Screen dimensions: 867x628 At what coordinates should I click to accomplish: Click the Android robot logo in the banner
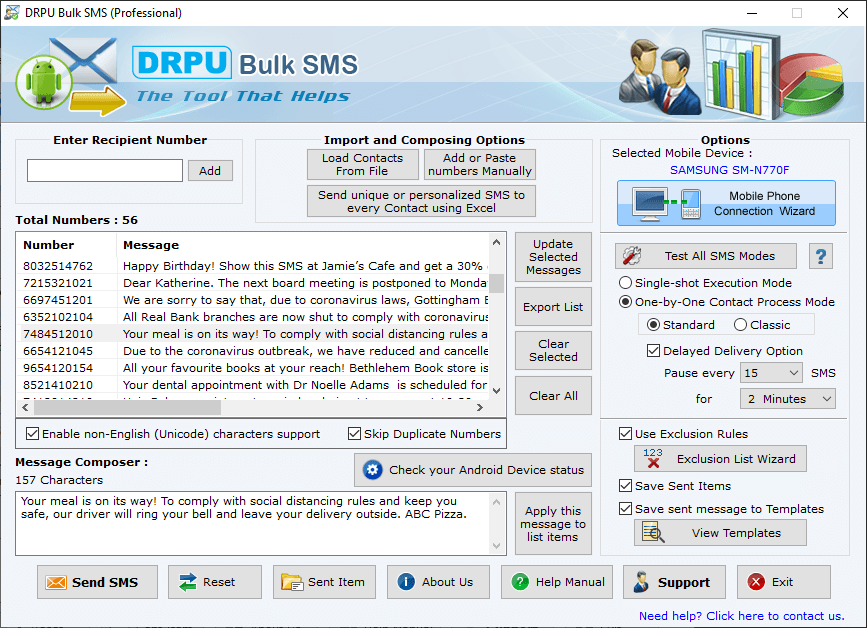point(44,82)
